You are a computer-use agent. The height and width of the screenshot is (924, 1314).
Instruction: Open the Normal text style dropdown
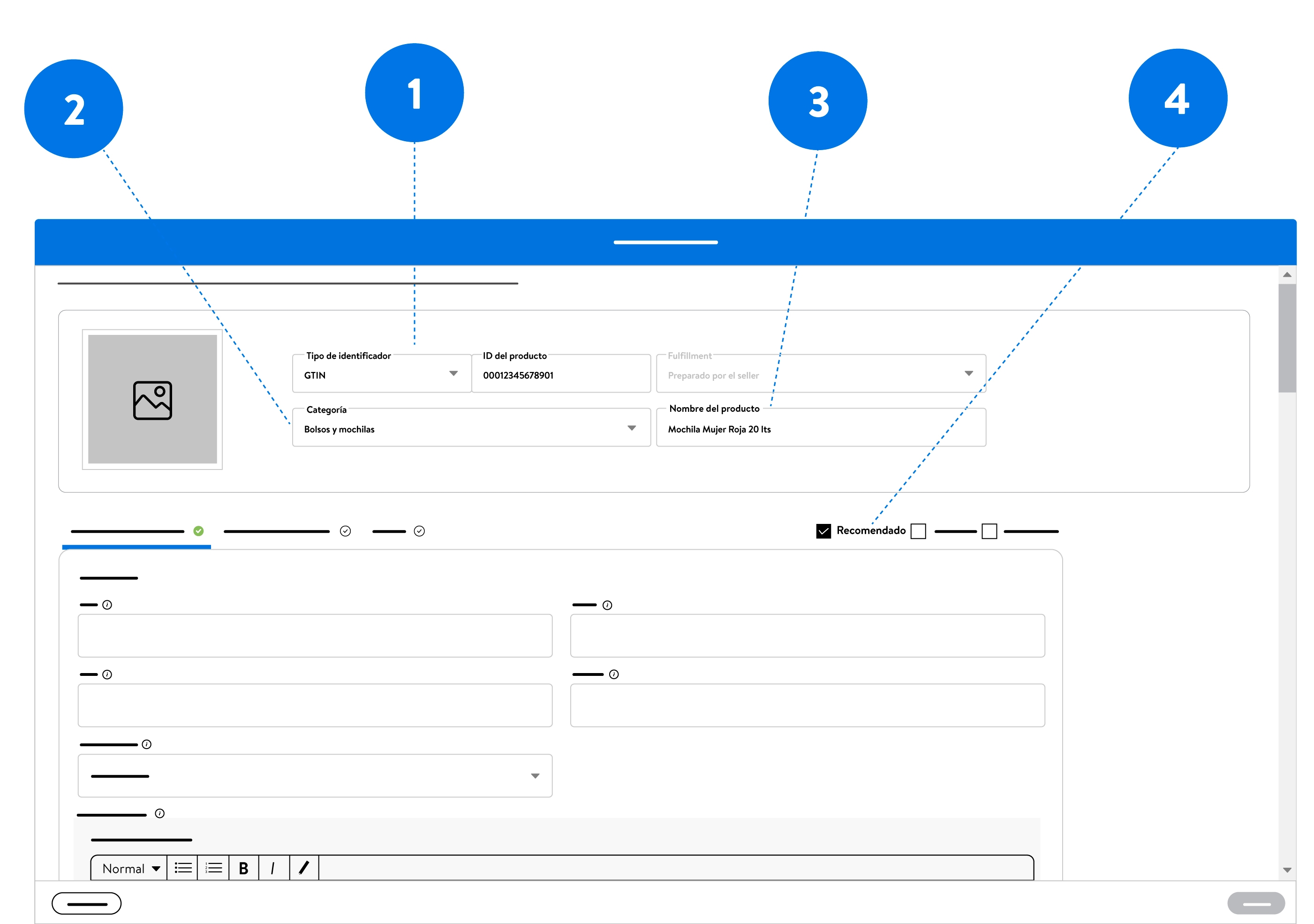click(x=131, y=869)
